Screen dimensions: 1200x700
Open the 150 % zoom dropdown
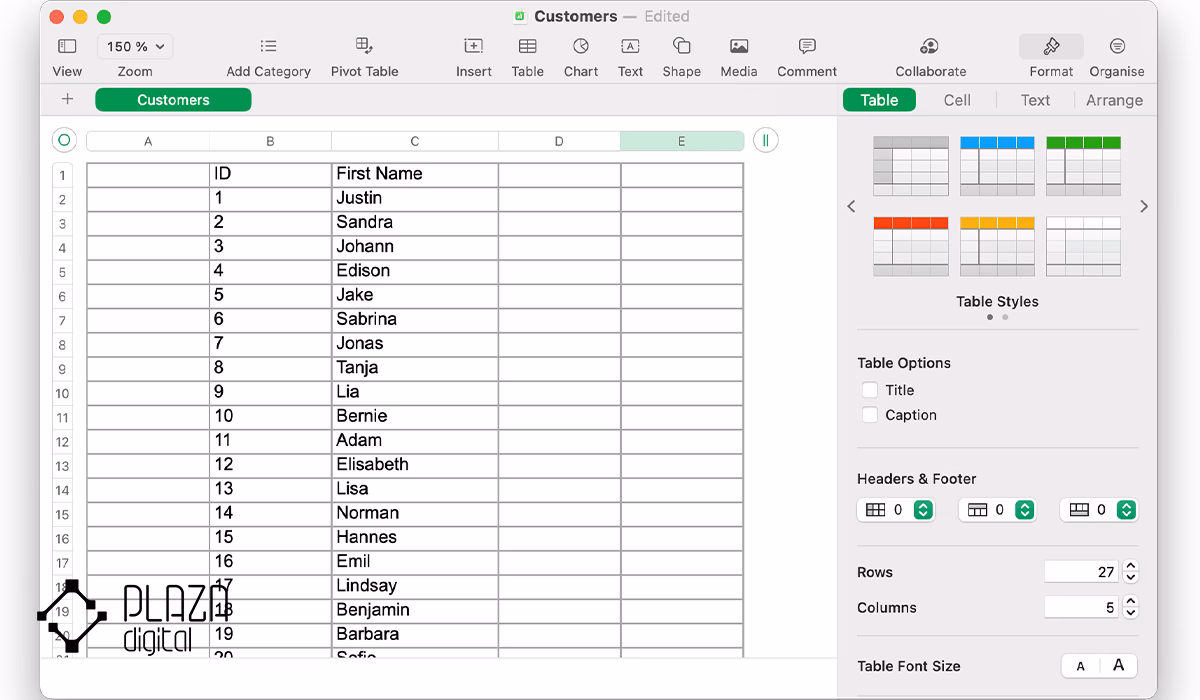coord(135,46)
